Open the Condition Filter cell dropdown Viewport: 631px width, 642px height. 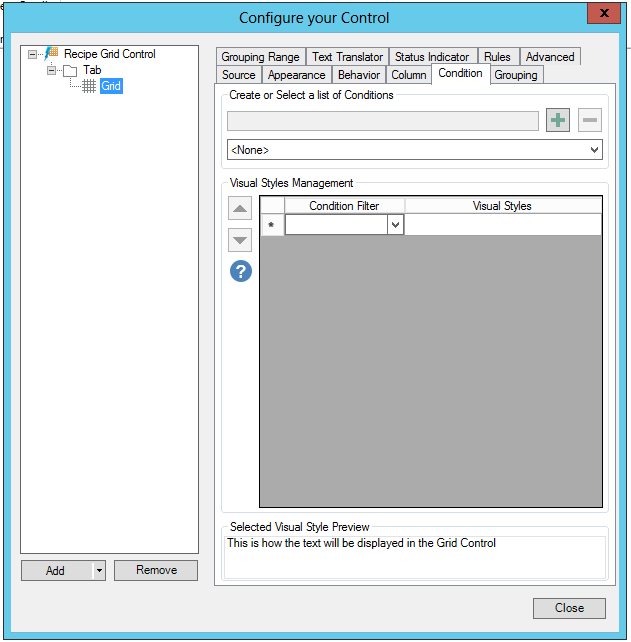coord(395,226)
